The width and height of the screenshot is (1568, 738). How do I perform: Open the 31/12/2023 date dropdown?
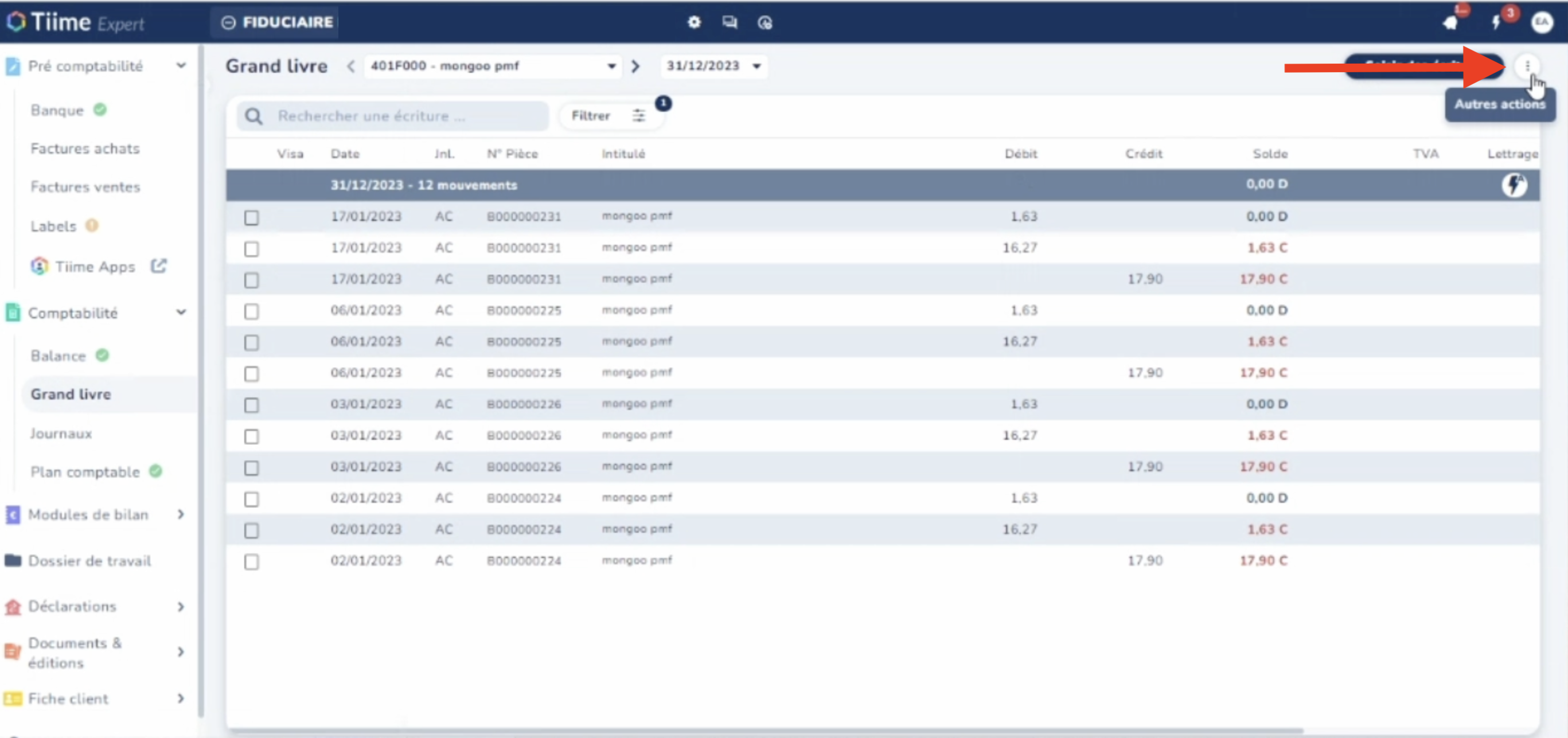[x=713, y=66]
